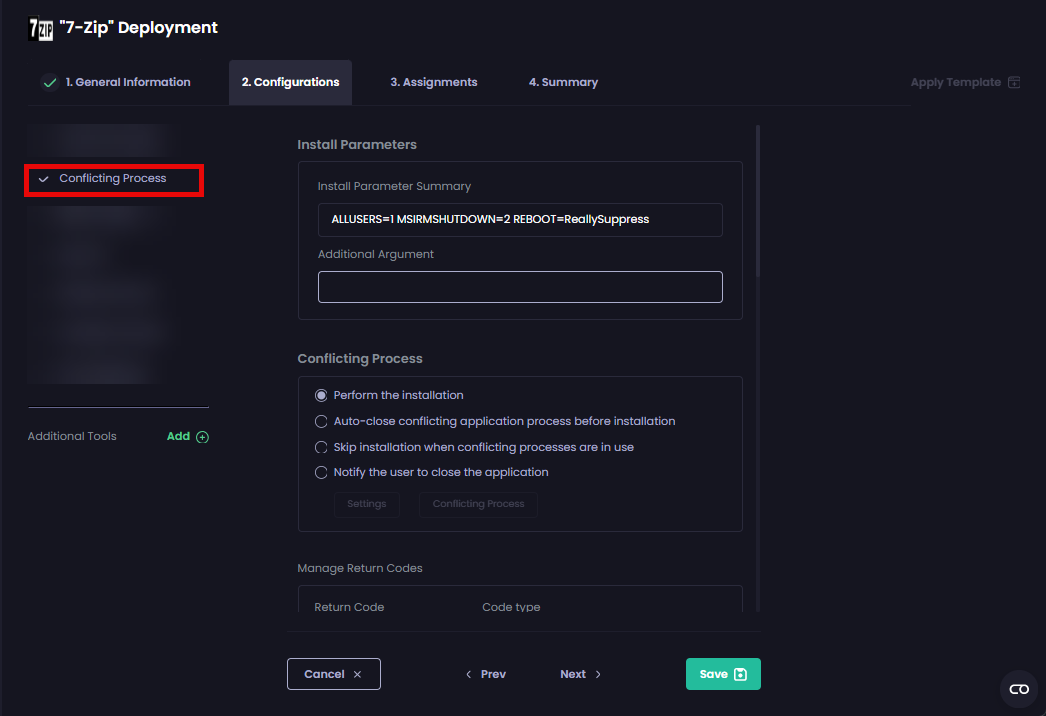Choose Skip installation when conflicting processes are in use
Image resolution: width=1046 pixels, height=716 pixels.
point(321,447)
